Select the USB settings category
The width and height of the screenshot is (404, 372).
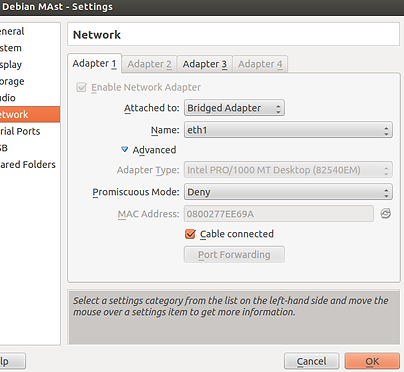tap(30, 148)
